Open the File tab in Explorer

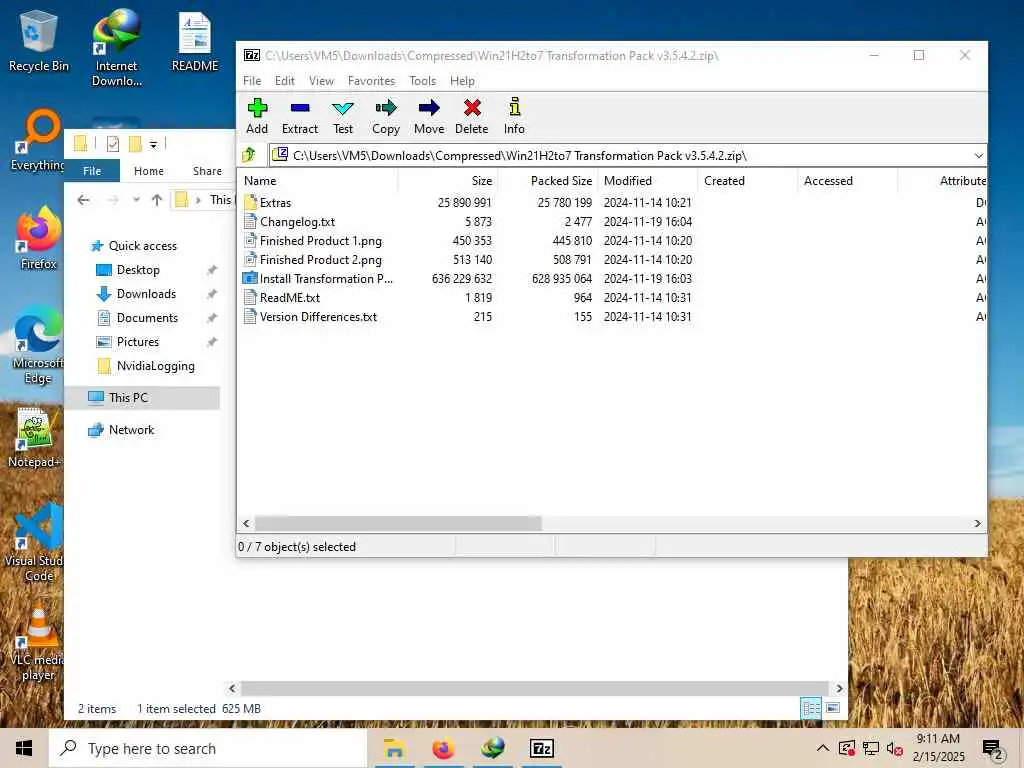pyautogui.click(x=92, y=170)
